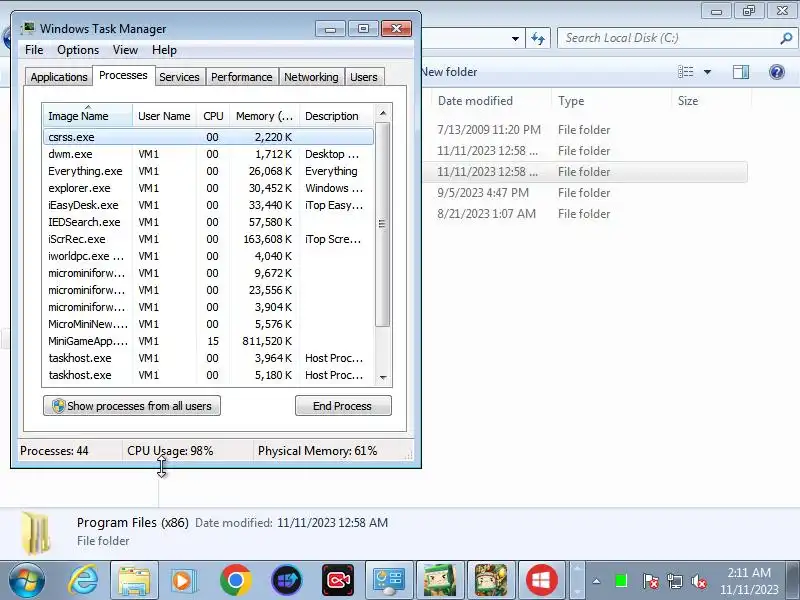Click search magnifier icon in Explorer
The height and width of the screenshot is (600, 800).
pos(786,38)
